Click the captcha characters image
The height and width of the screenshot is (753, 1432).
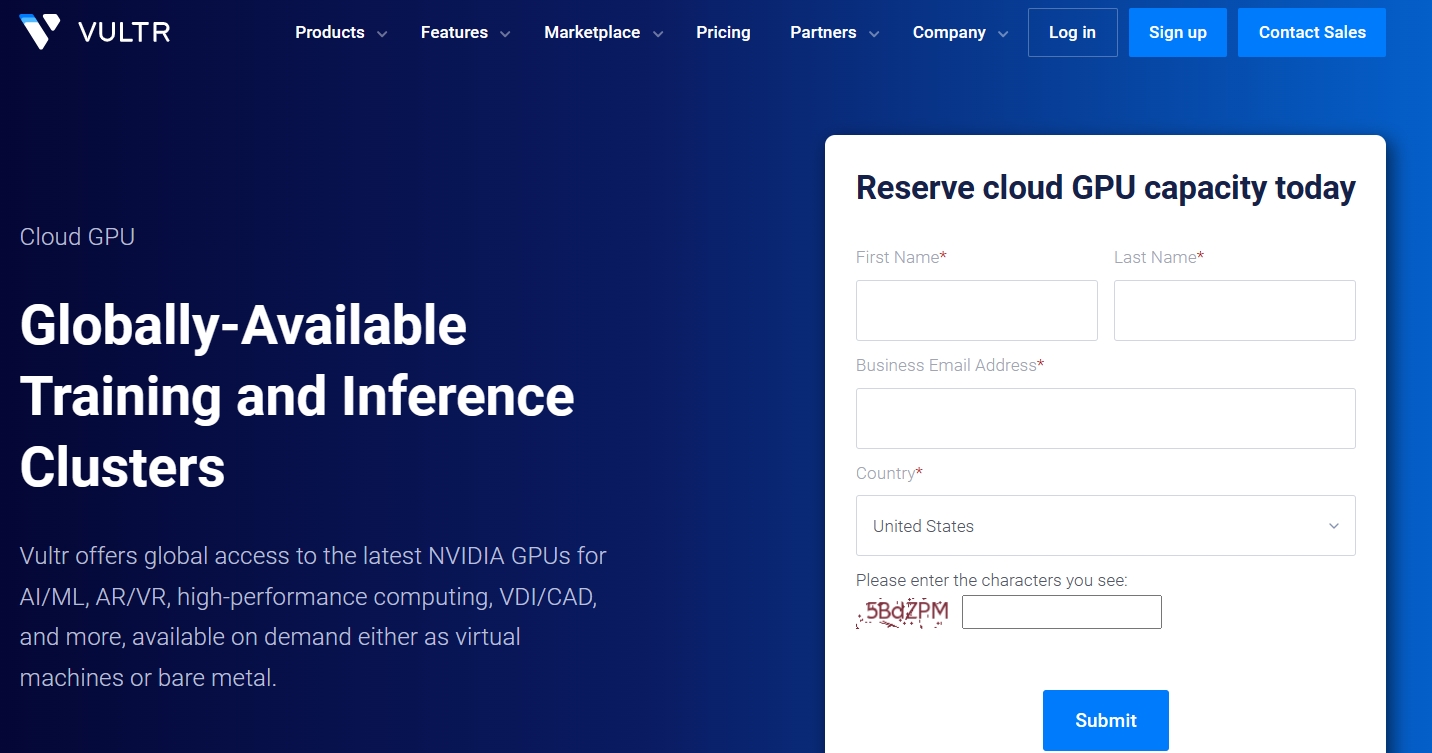tap(901, 612)
